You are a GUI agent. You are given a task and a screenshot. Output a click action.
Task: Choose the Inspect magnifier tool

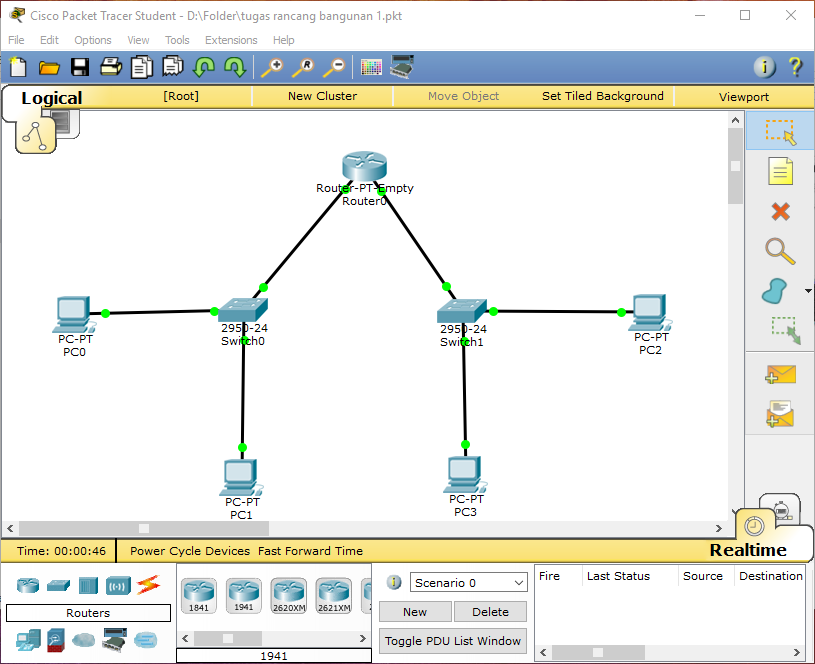point(780,252)
